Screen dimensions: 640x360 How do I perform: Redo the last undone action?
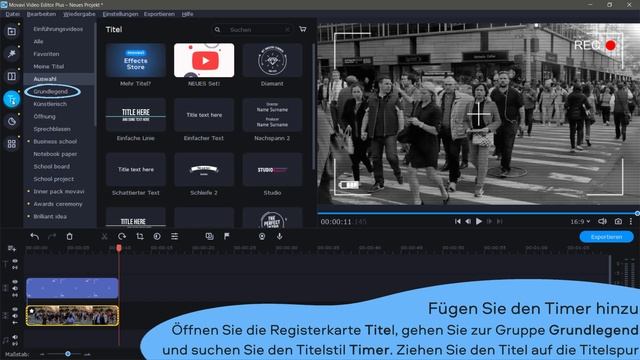(52, 236)
